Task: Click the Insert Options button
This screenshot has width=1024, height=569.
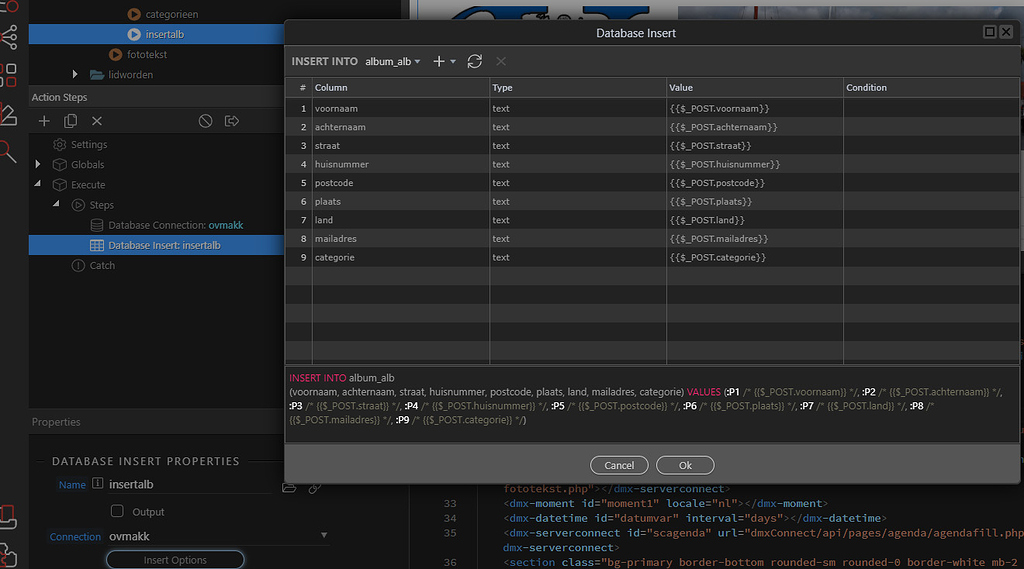Action: coord(175,560)
